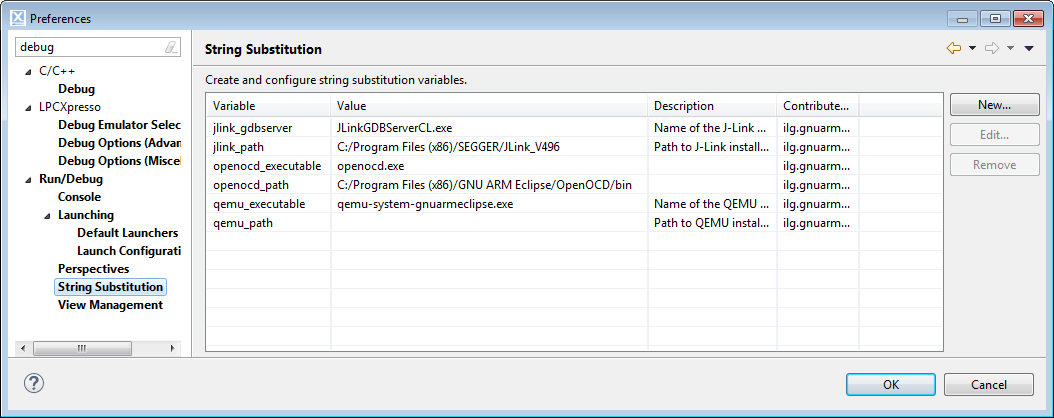Click the New... button

point(994,105)
